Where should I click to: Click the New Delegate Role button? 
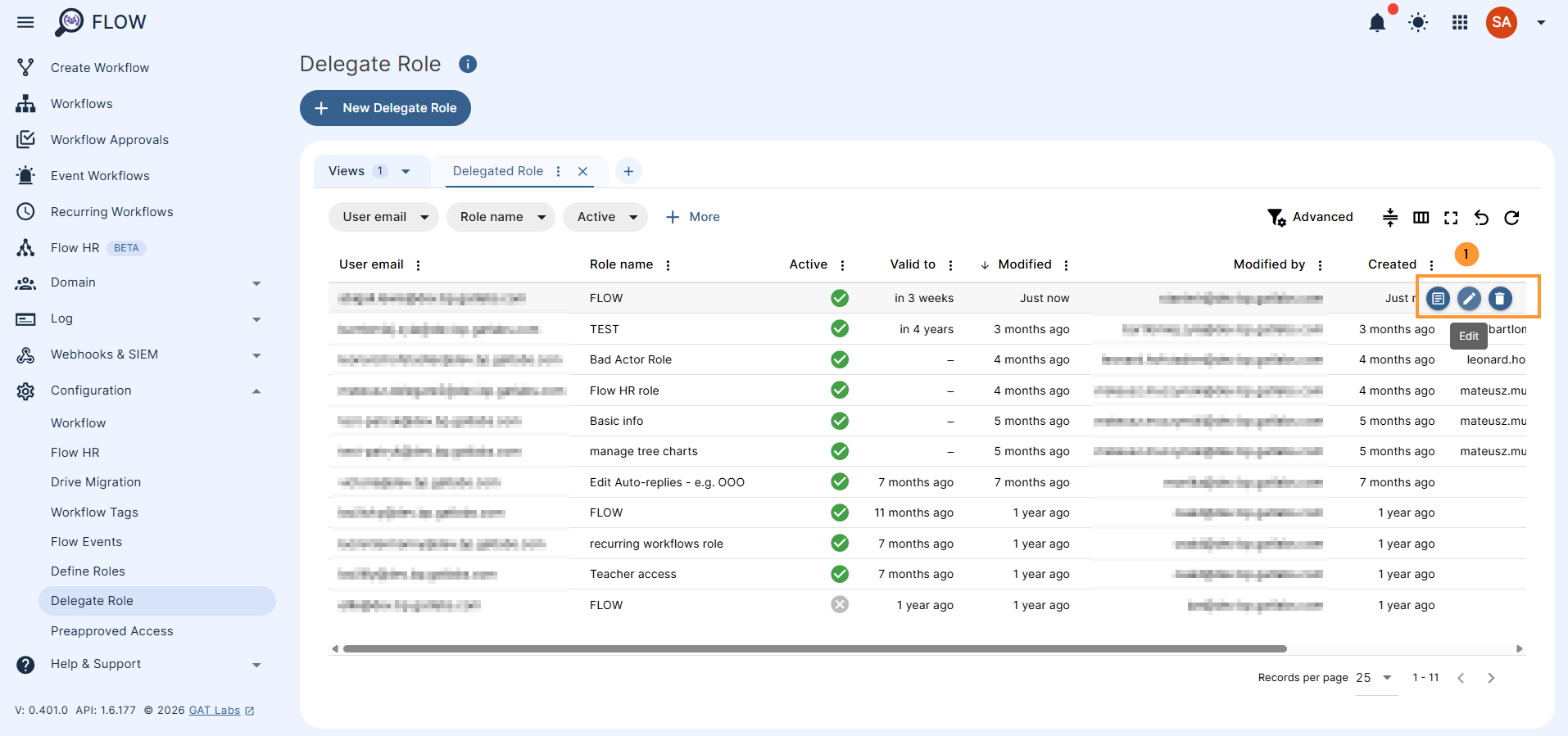[385, 108]
